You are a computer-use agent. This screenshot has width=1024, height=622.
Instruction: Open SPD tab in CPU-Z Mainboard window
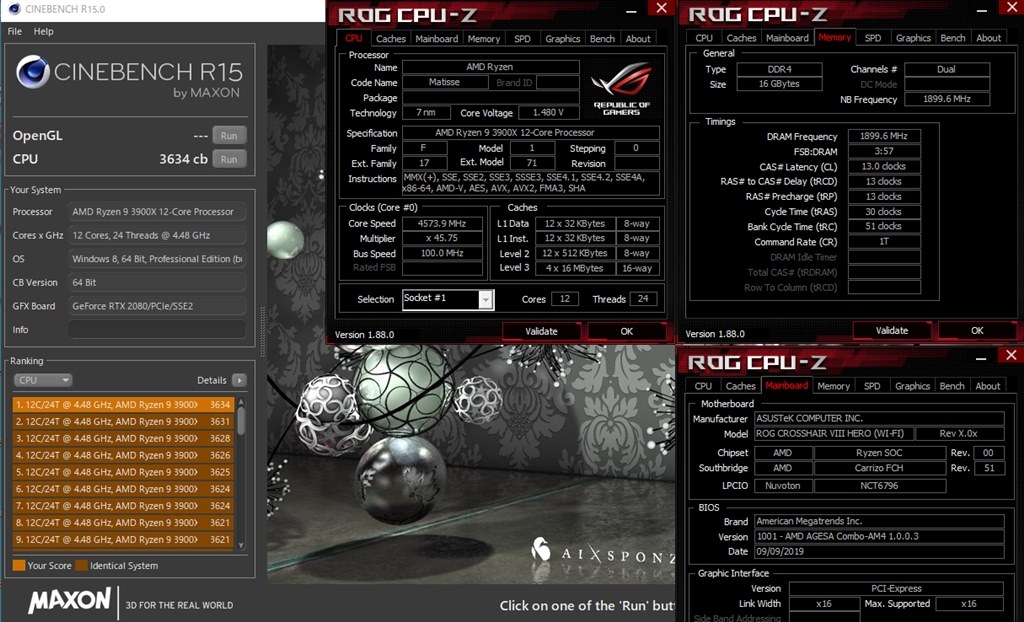872,386
